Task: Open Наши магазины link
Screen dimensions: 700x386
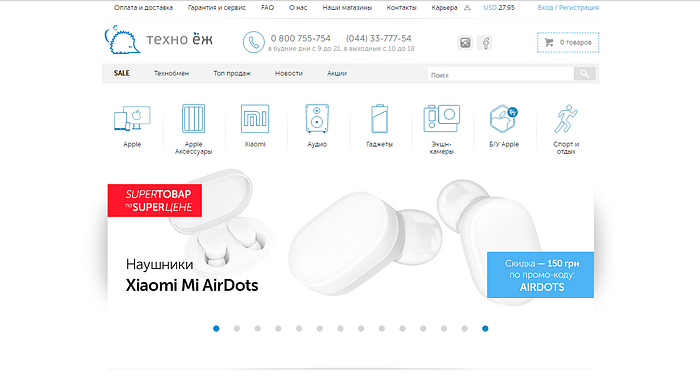Action: click(347, 8)
